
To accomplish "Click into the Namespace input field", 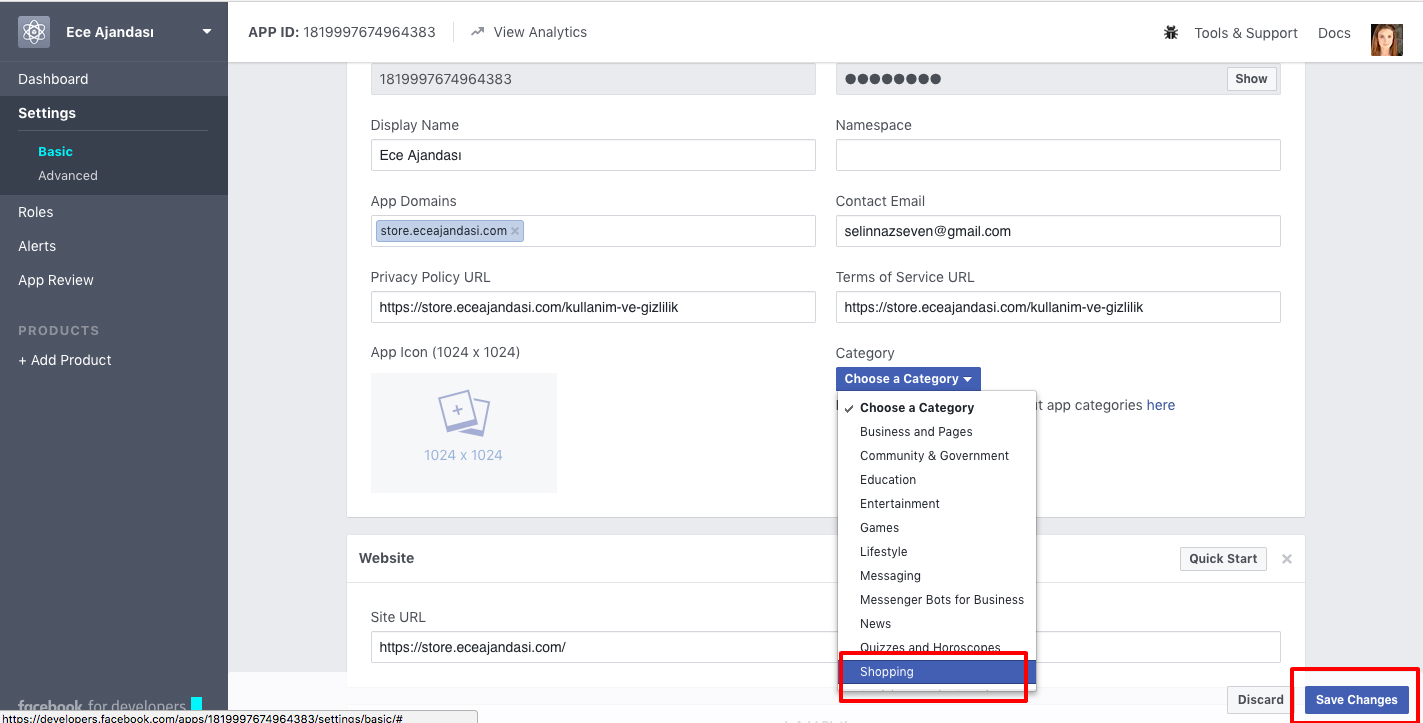I will tap(1057, 155).
